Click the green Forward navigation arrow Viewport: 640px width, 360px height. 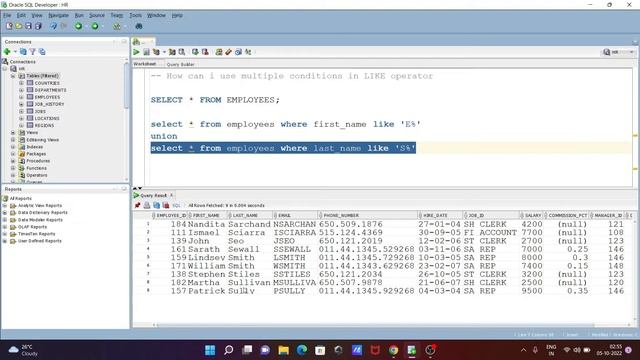tap(95, 26)
